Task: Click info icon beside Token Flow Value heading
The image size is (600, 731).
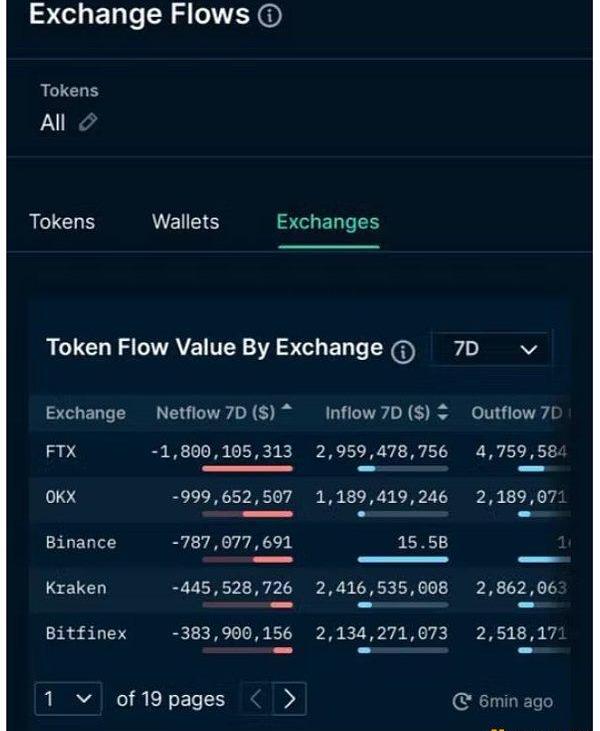Action: 403,351
